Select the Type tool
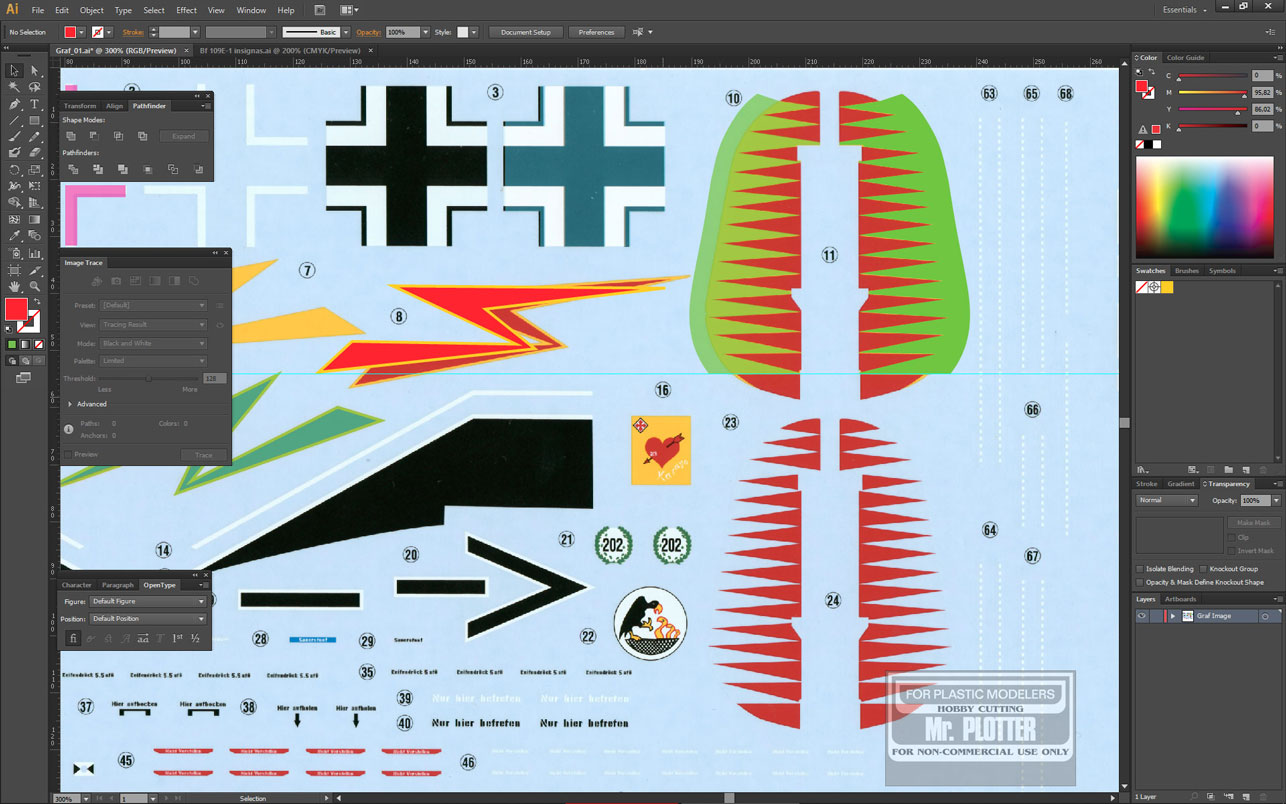The width and height of the screenshot is (1286, 804). pos(34,104)
